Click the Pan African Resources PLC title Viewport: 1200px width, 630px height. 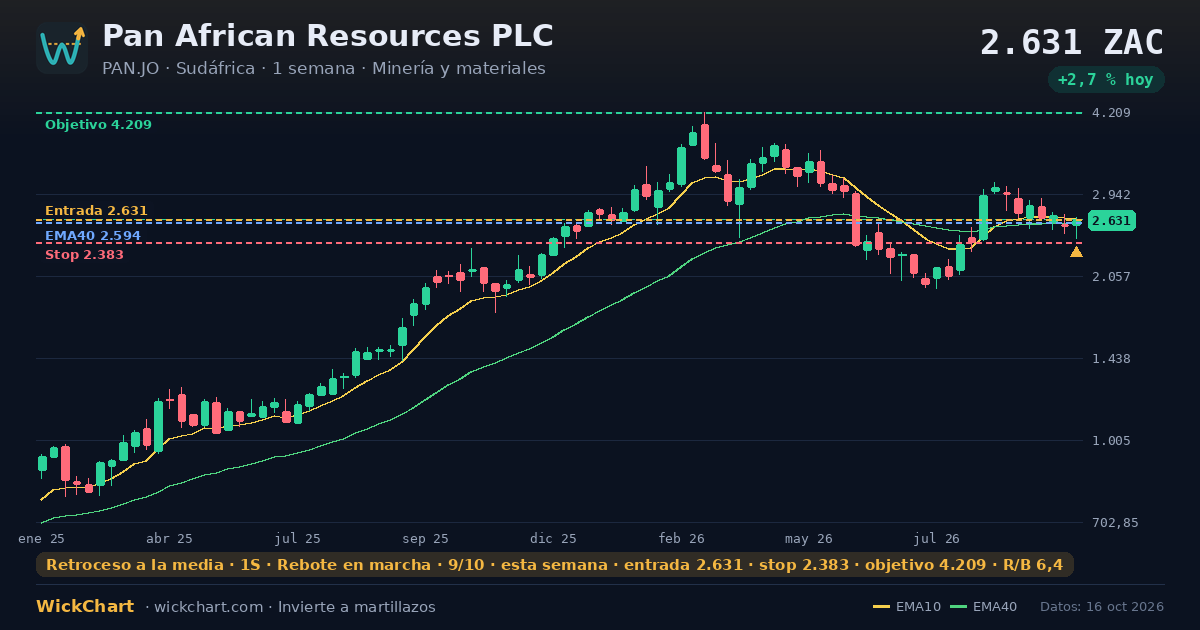[x=328, y=36]
